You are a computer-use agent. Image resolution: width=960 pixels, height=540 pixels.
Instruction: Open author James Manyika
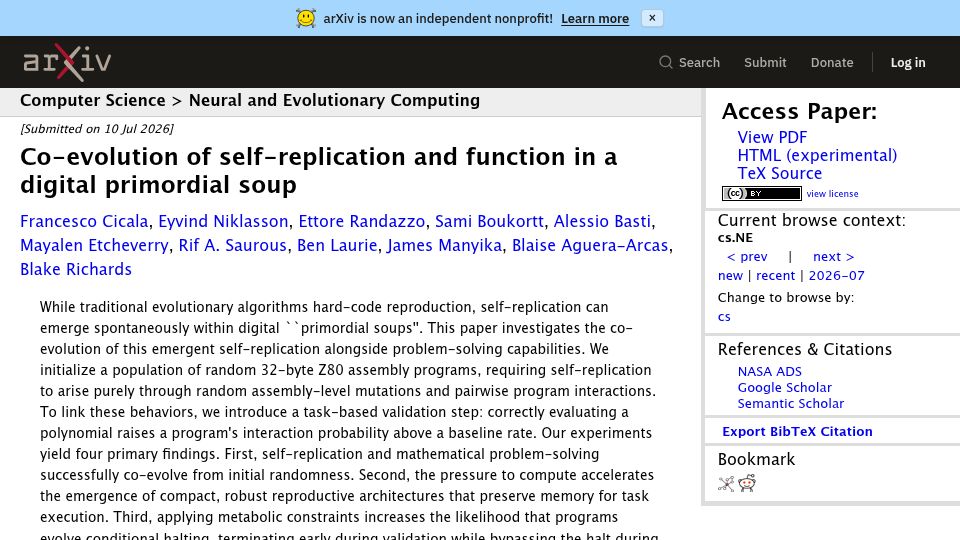coord(444,245)
